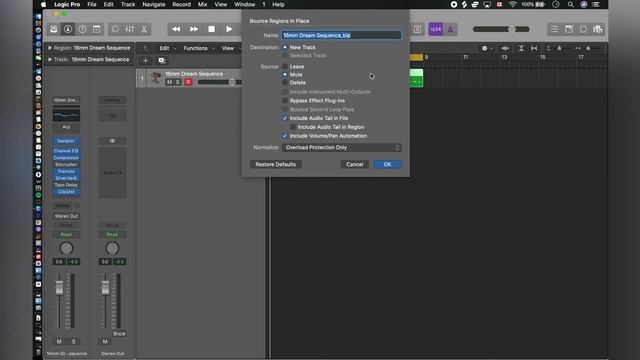Toggle the Metronome click button
Image resolution: width=640 pixels, height=360 pixels.
451,29
